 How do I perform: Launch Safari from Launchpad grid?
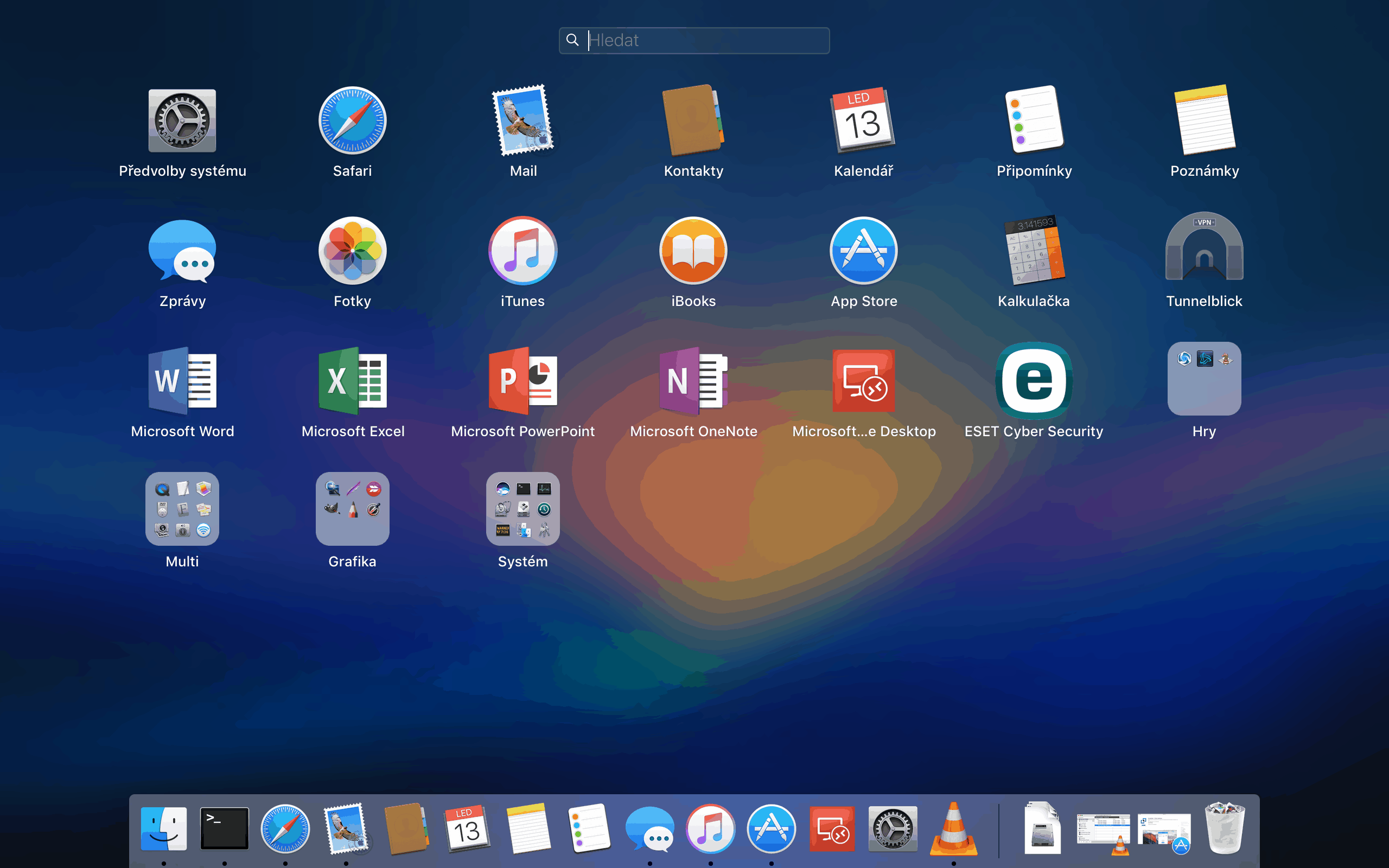(353, 120)
